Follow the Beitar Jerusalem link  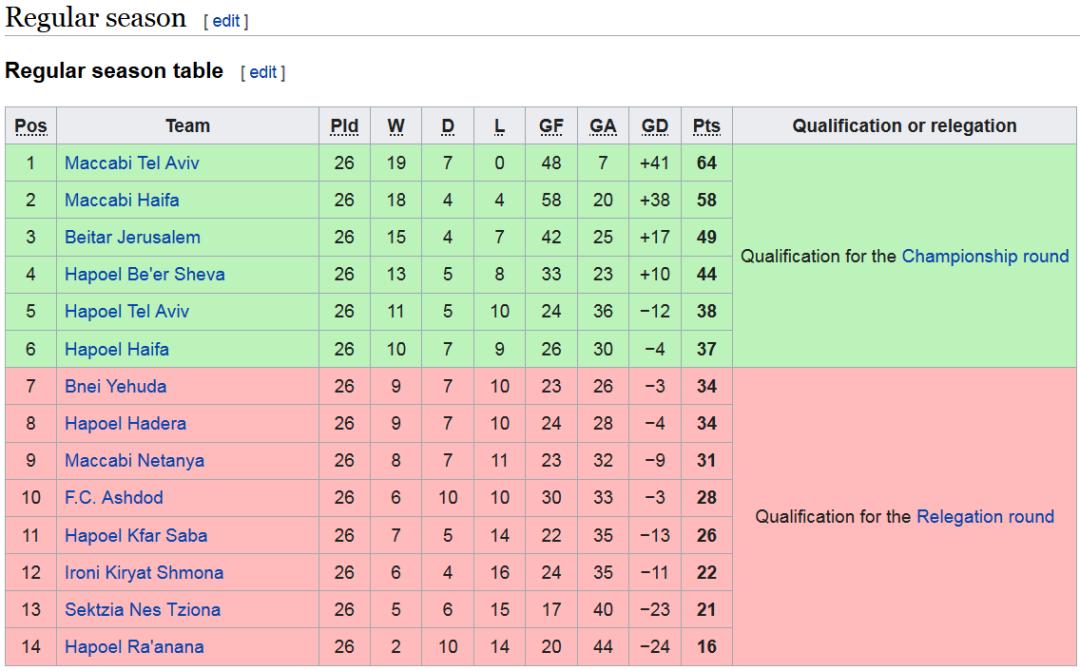pos(132,238)
